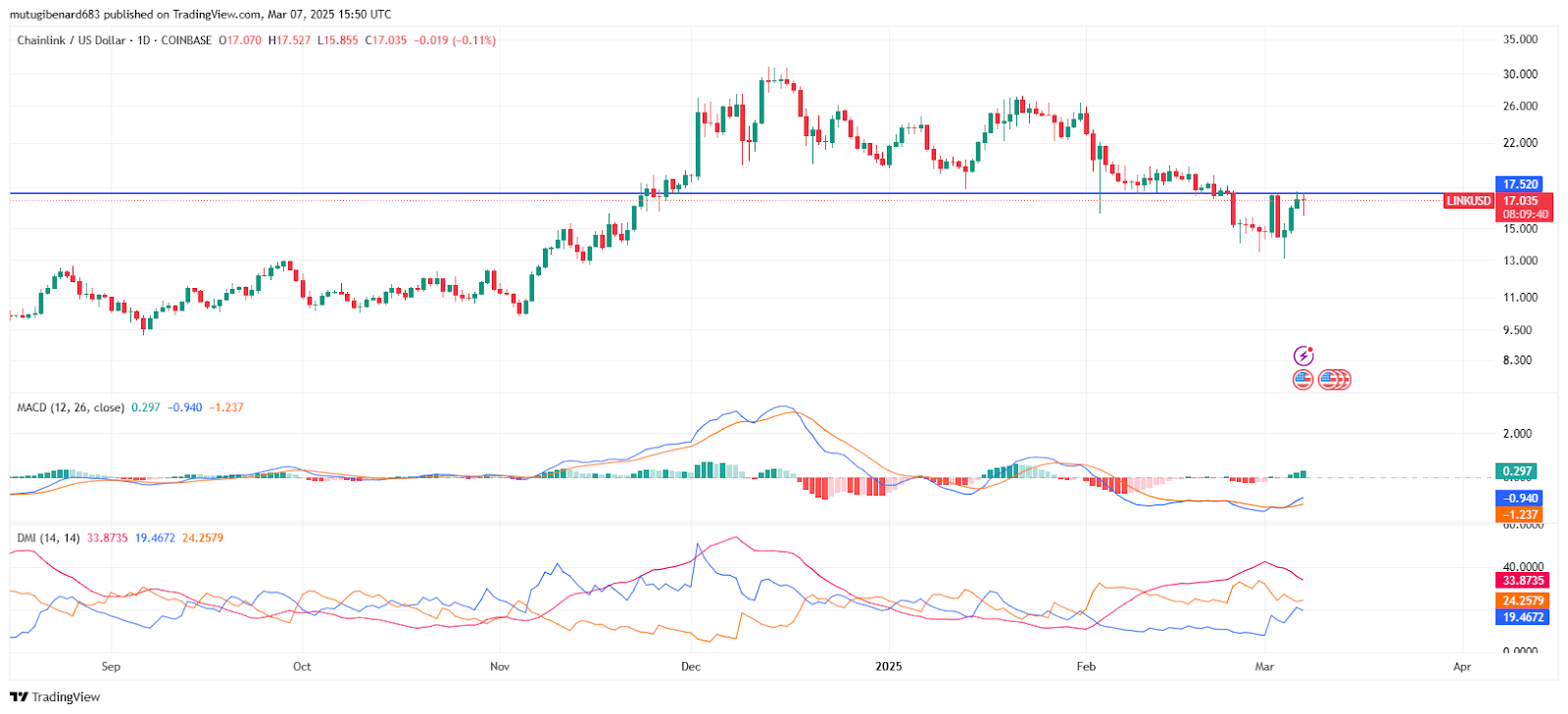Image resolution: width=1568 pixels, height=714 pixels.
Task: Click the Sep time axis label
Action: (111, 667)
